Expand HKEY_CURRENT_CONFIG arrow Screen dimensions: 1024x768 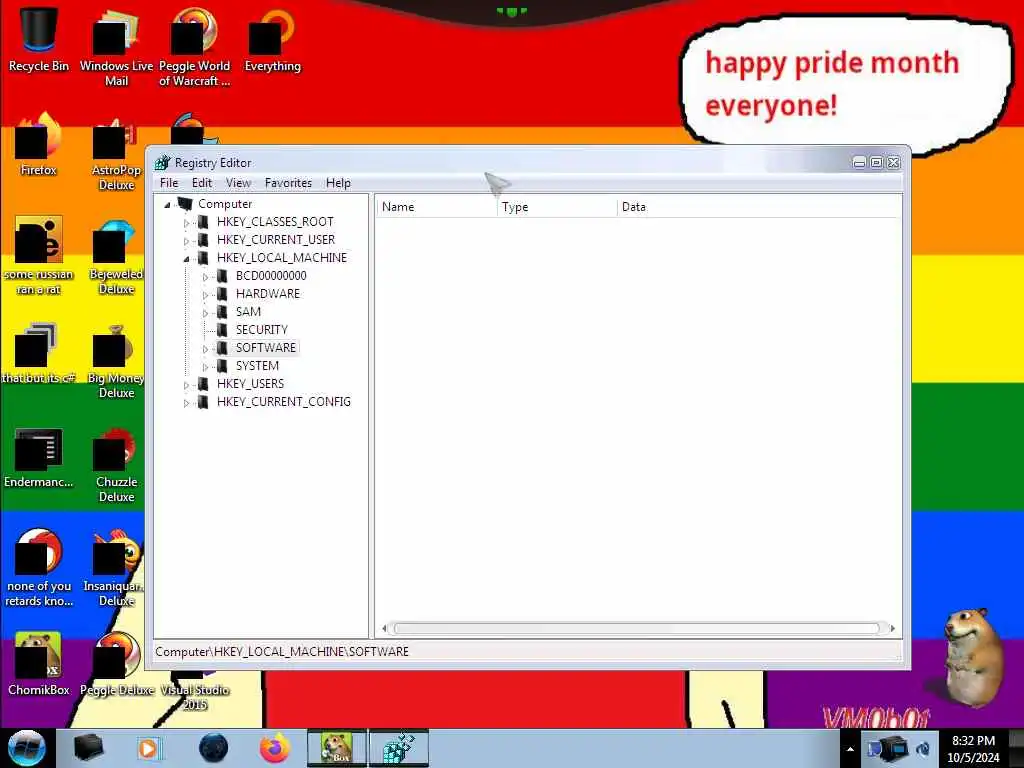[x=186, y=403]
